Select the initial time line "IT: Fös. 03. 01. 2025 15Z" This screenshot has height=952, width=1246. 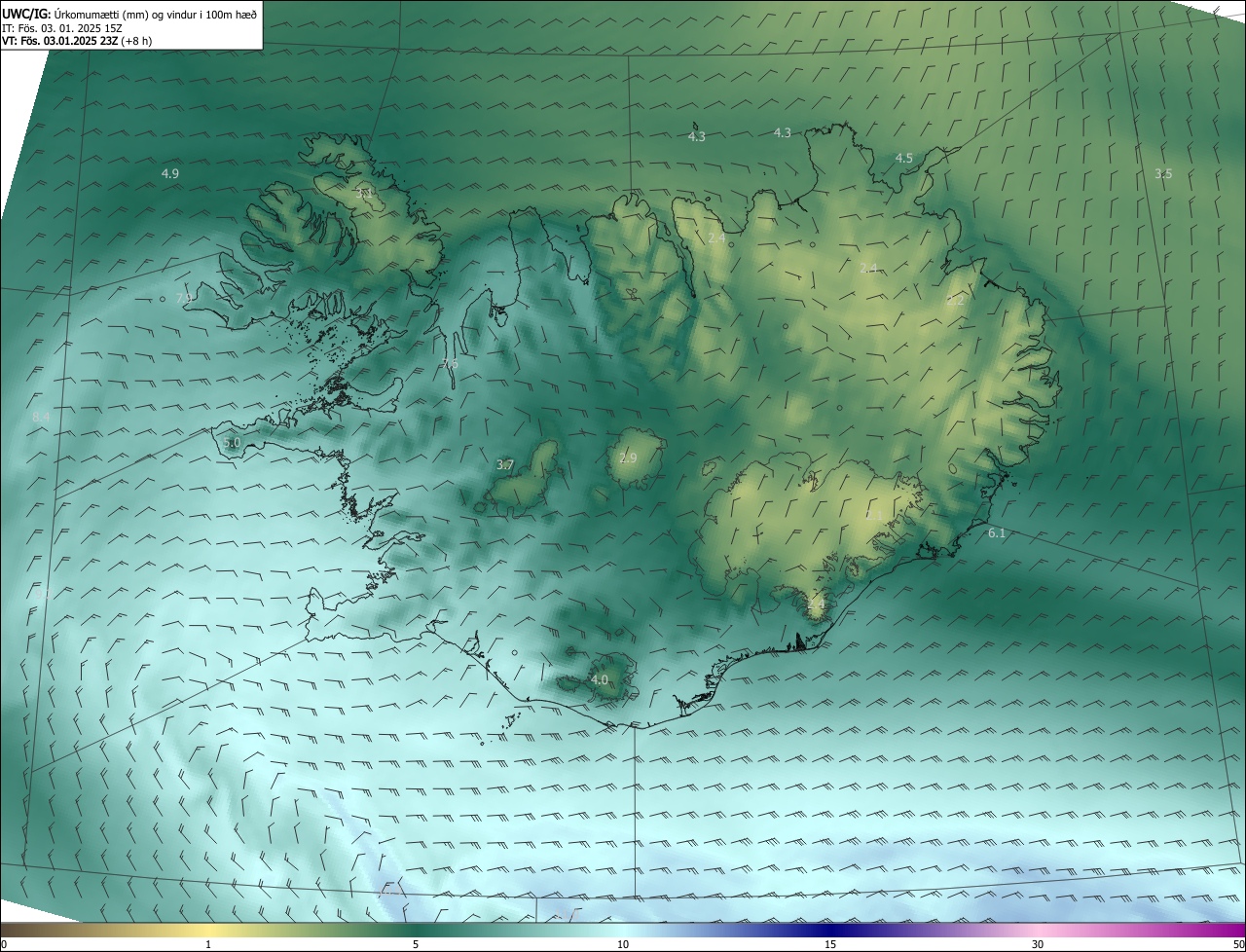[61, 28]
